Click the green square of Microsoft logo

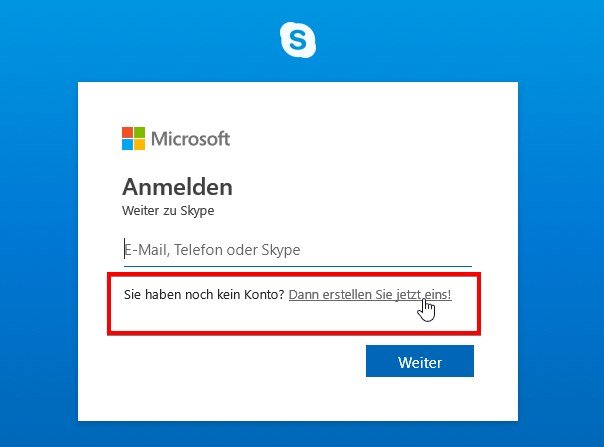click(140, 132)
